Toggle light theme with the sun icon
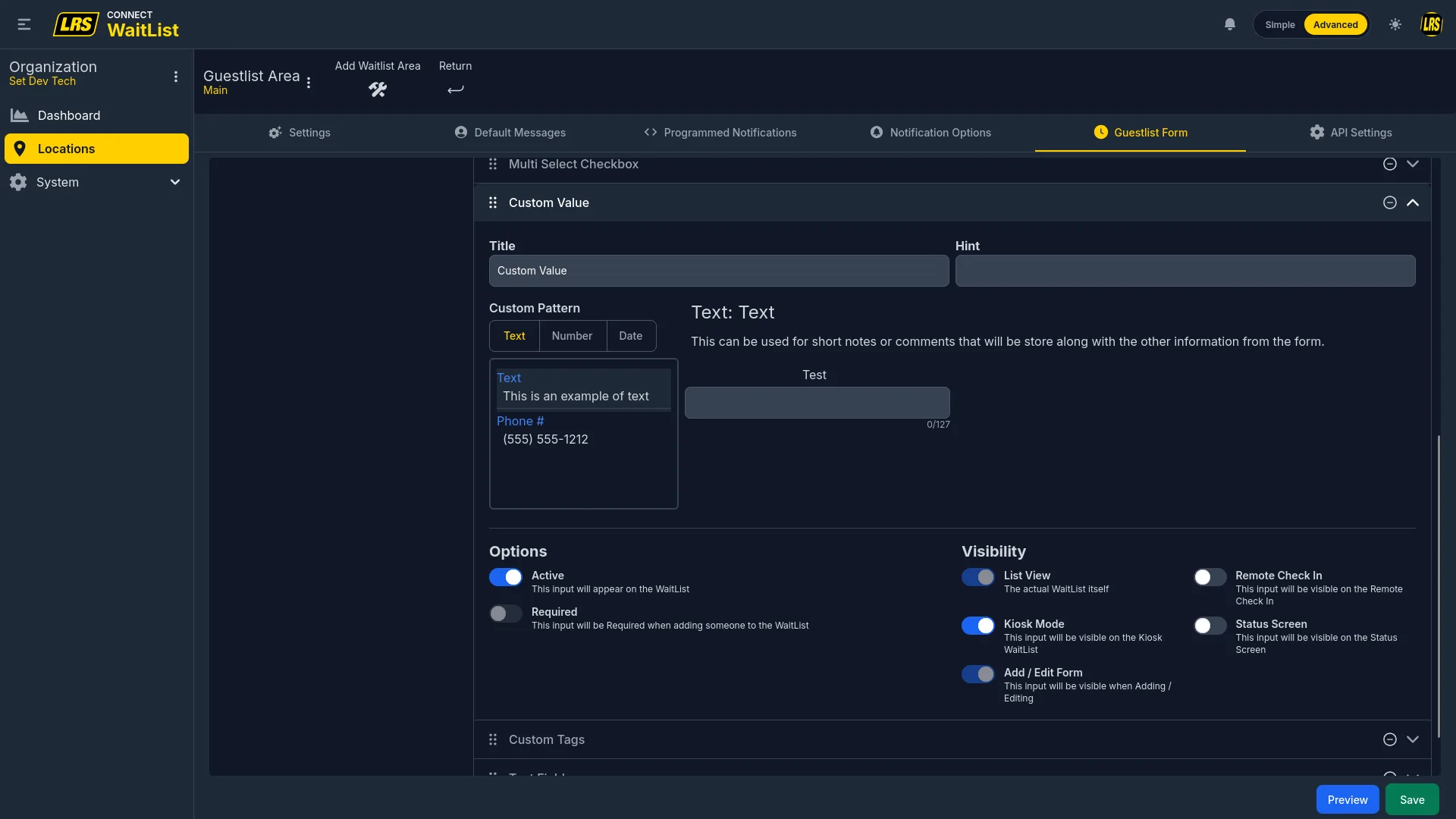The image size is (1456, 819). [1395, 24]
